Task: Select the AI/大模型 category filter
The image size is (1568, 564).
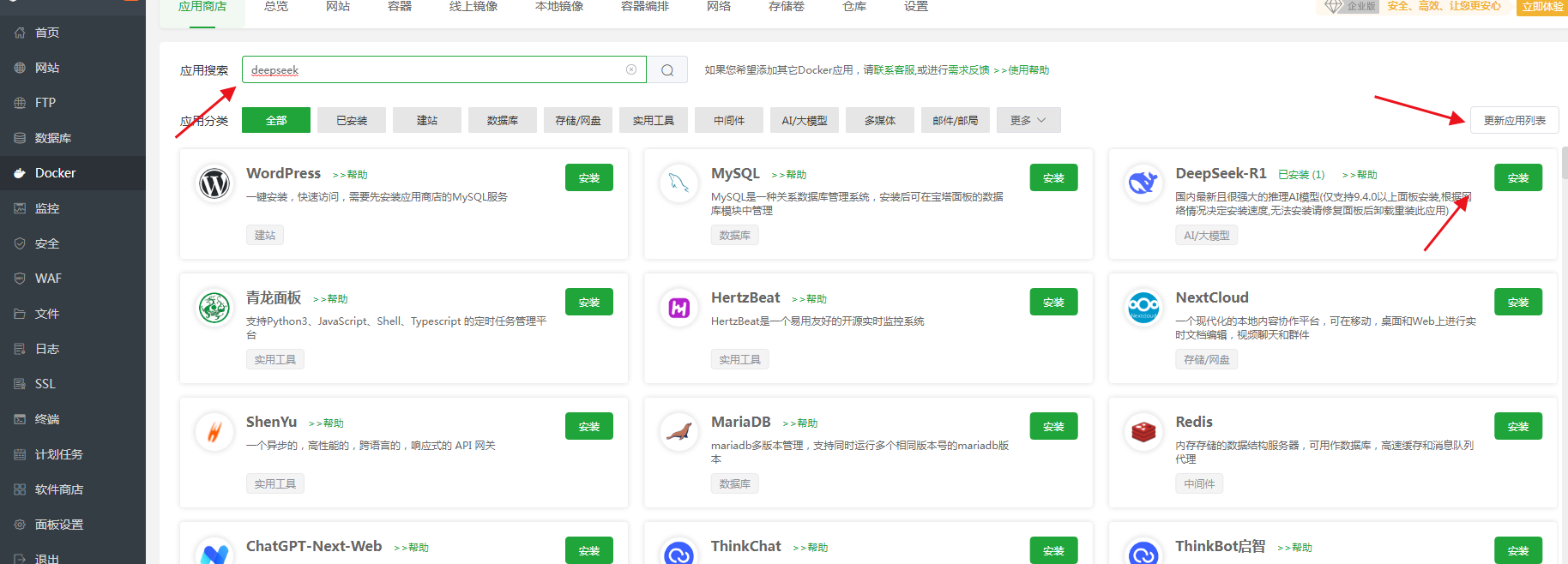Action: point(804,121)
